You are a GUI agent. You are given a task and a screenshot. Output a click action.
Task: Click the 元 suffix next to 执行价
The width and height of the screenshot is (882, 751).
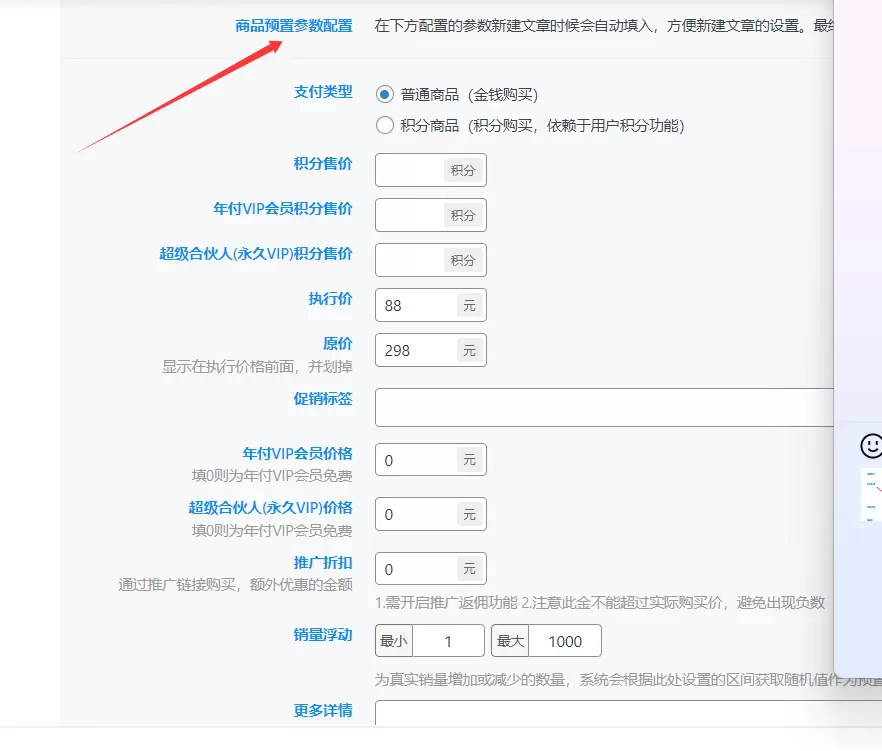(x=469, y=305)
